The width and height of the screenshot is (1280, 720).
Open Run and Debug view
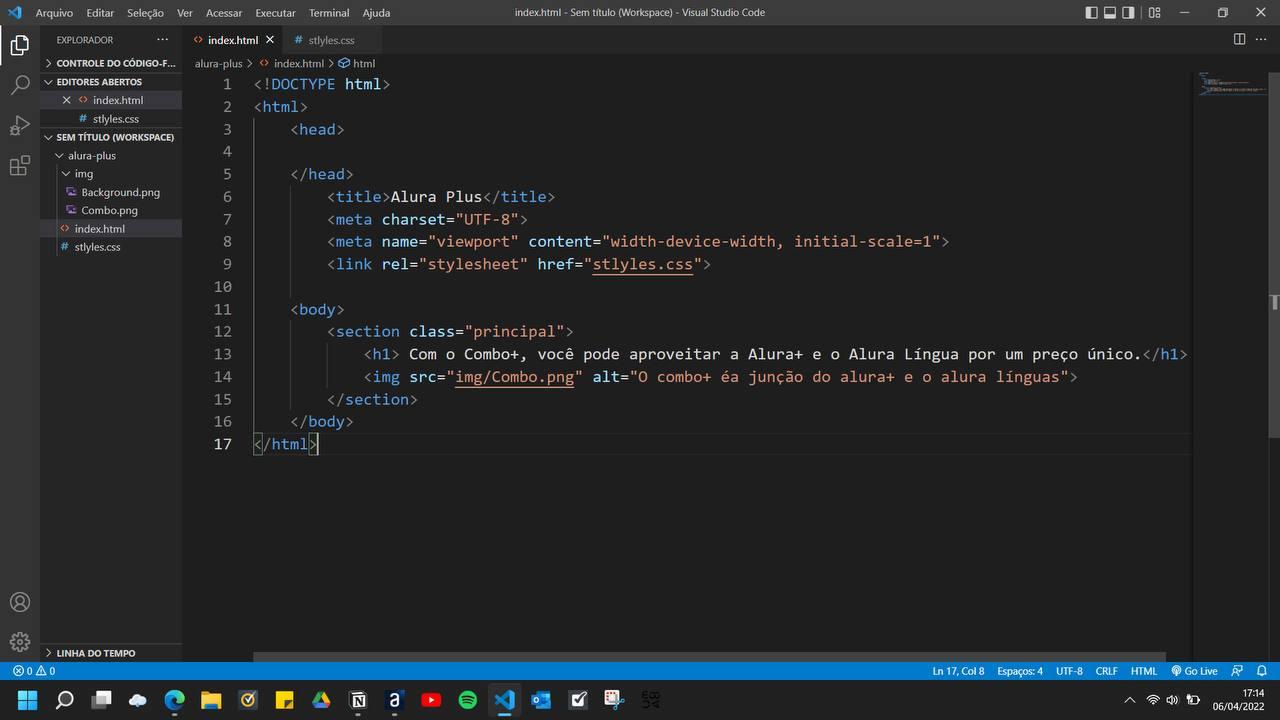(20, 126)
